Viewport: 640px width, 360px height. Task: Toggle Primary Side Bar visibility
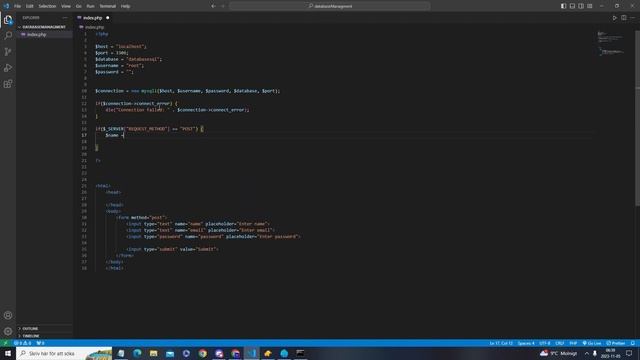tap(563, 6)
